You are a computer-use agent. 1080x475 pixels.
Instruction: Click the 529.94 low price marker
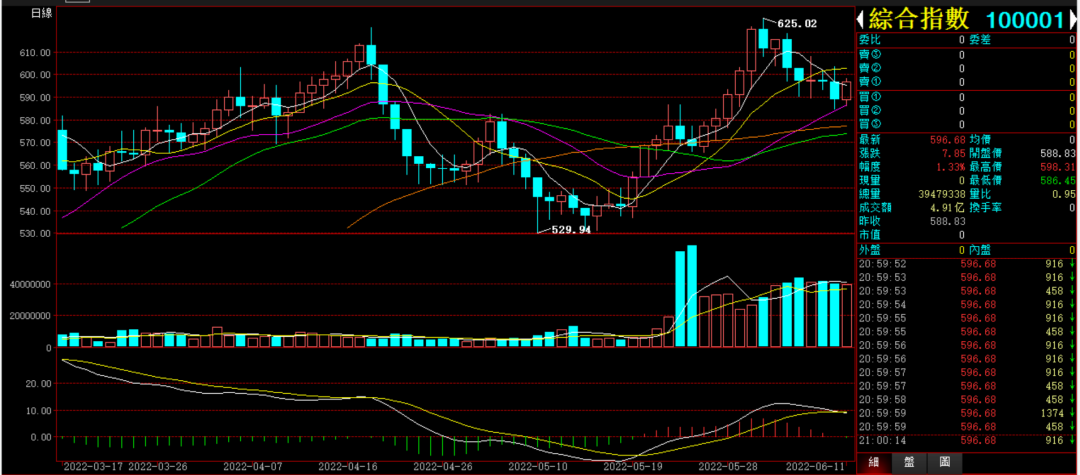point(571,230)
